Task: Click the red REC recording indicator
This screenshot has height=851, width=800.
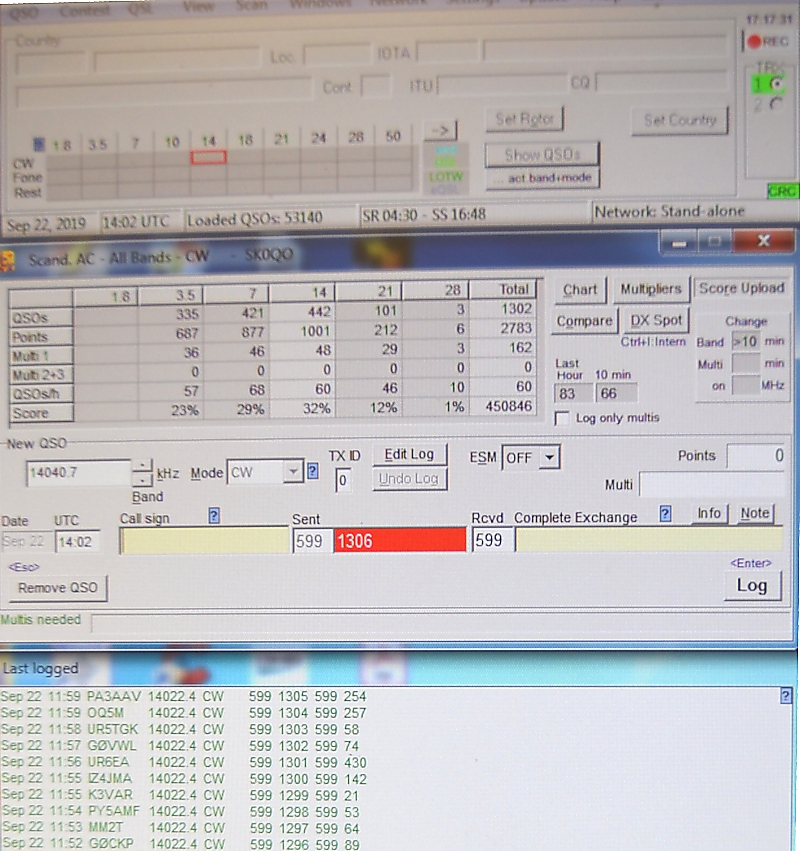Action: [768, 41]
